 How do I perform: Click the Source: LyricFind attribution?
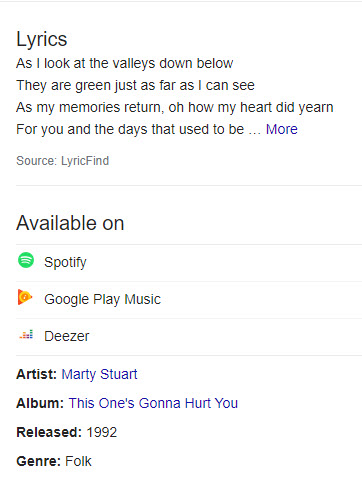(x=63, y=161)
